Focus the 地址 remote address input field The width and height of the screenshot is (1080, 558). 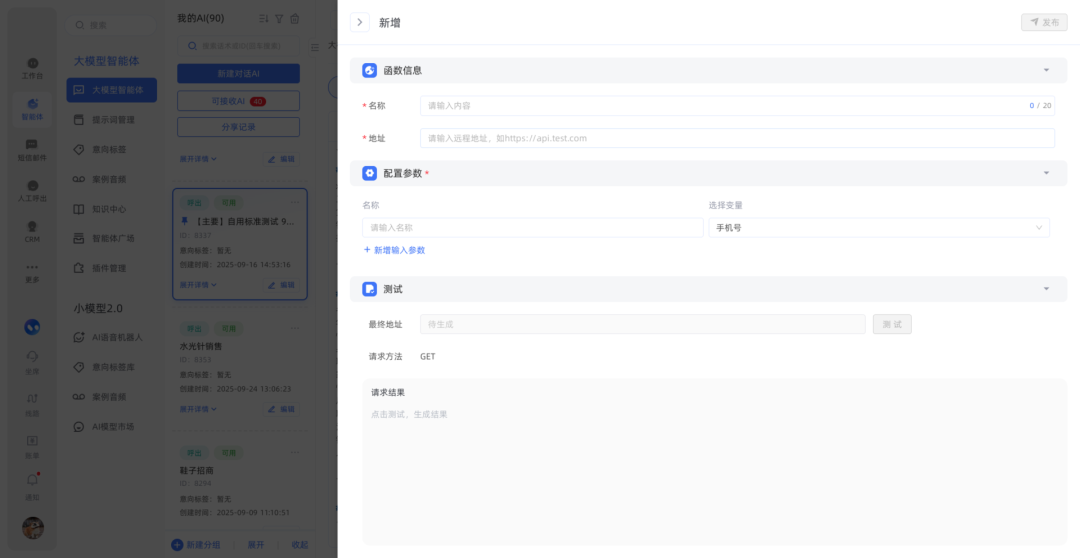[736, 138]
